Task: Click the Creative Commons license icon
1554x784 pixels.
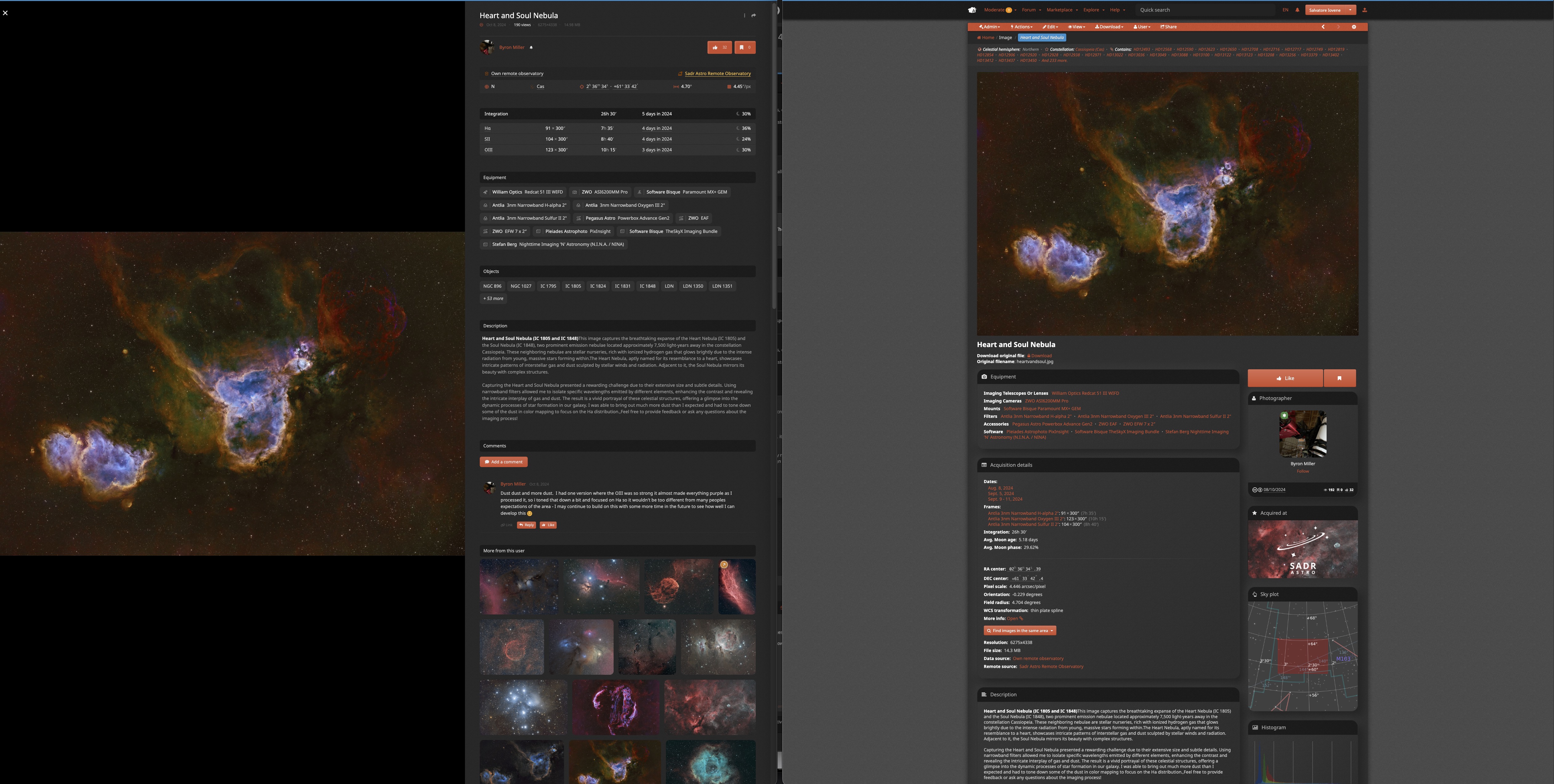Action: click(1257, 490)
